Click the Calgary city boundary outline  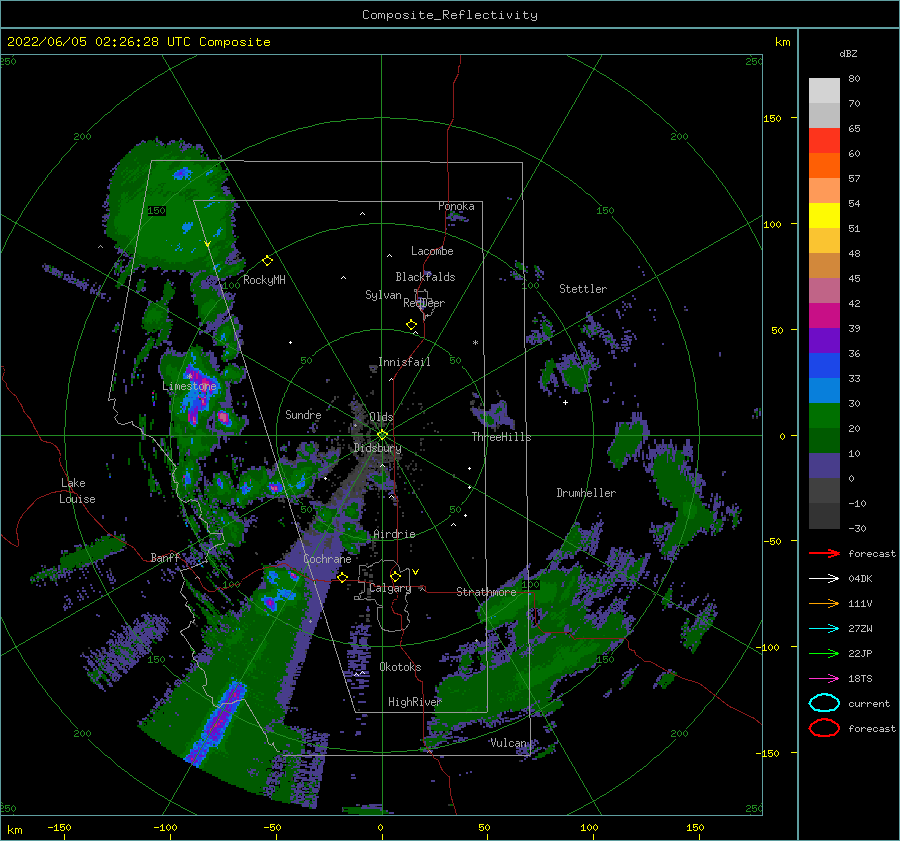(x=385, y=595)
